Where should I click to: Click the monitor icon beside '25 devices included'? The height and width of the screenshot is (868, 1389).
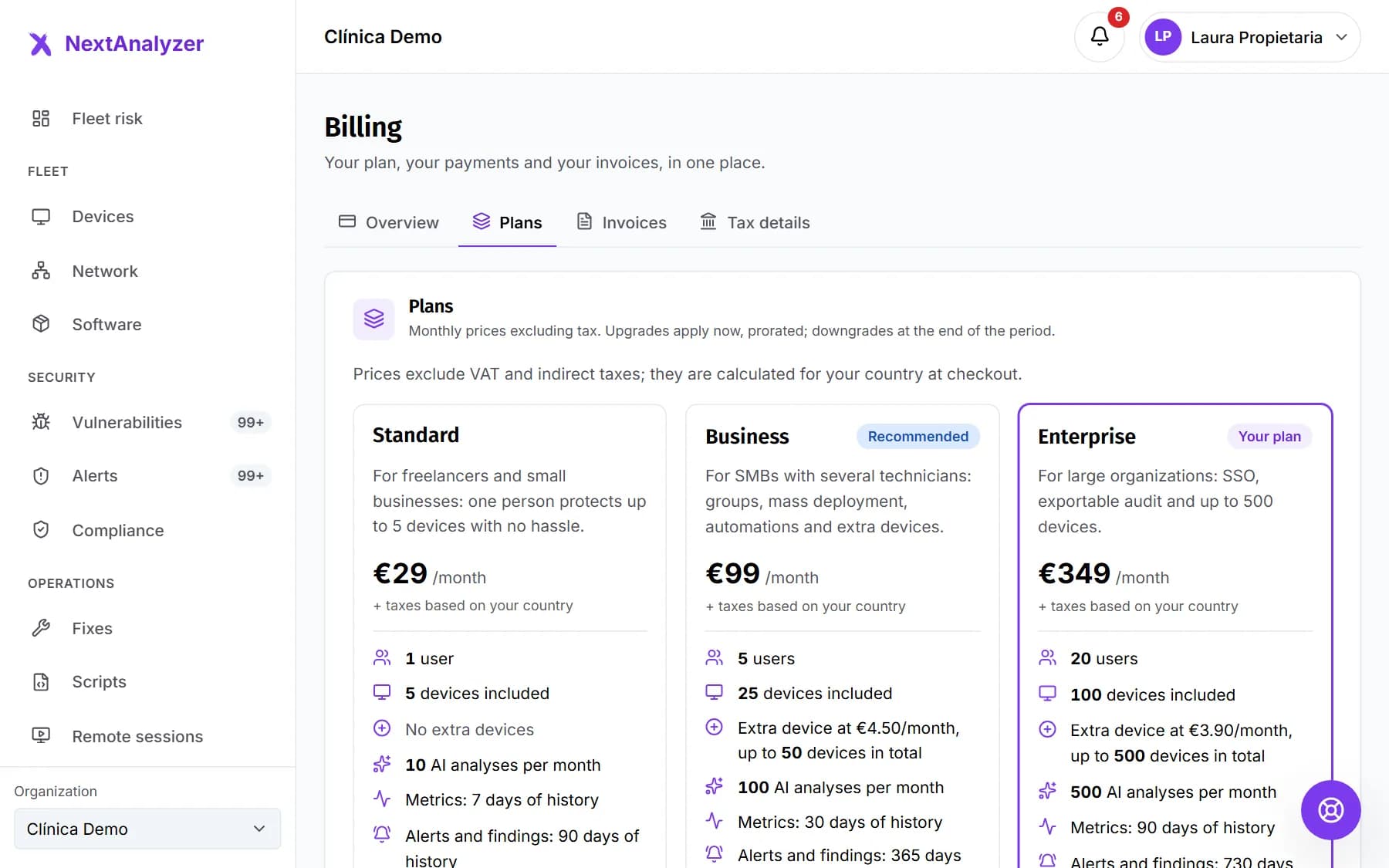715,692
